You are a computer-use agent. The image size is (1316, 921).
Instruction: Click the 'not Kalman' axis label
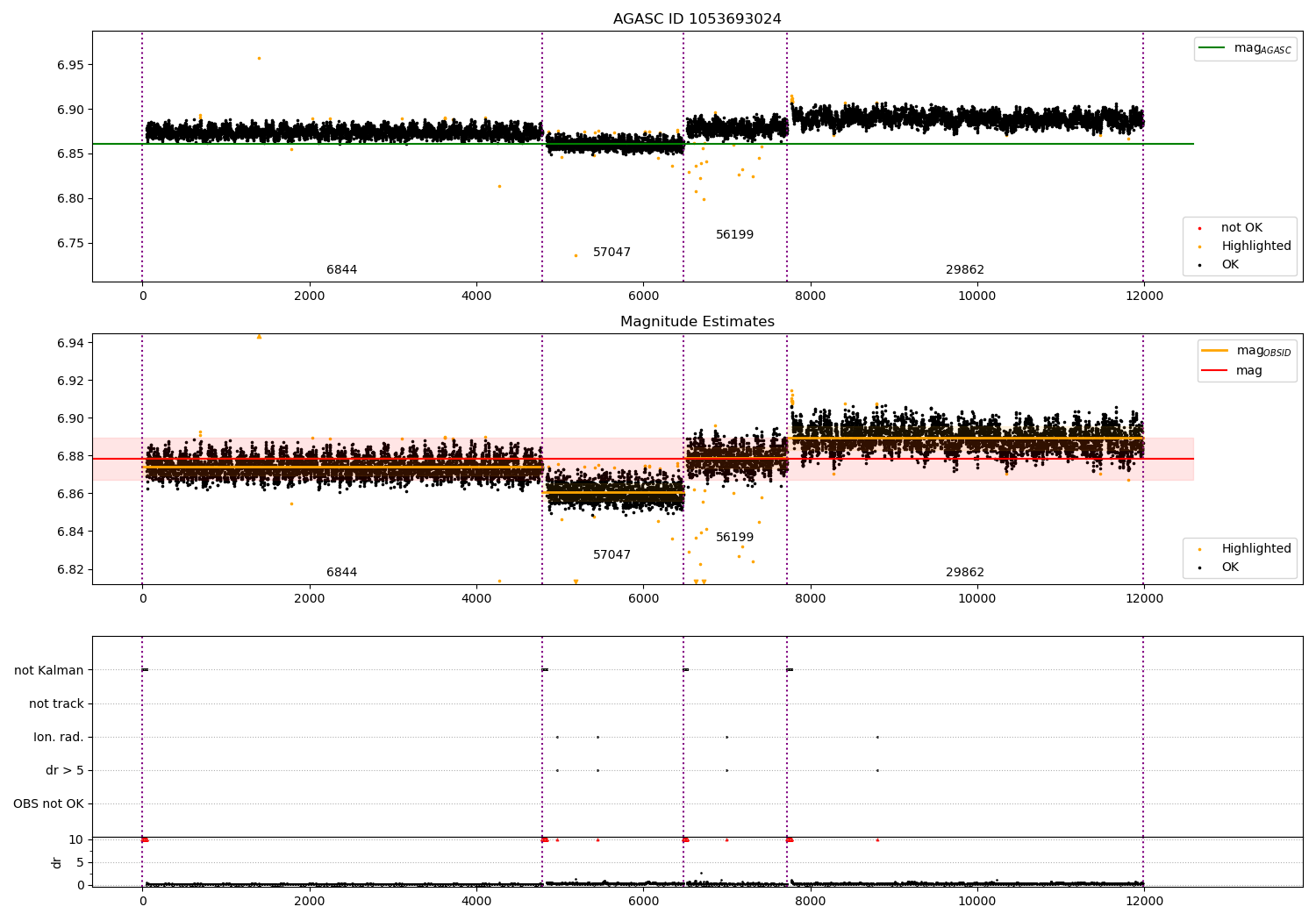(x=49, y=670)
